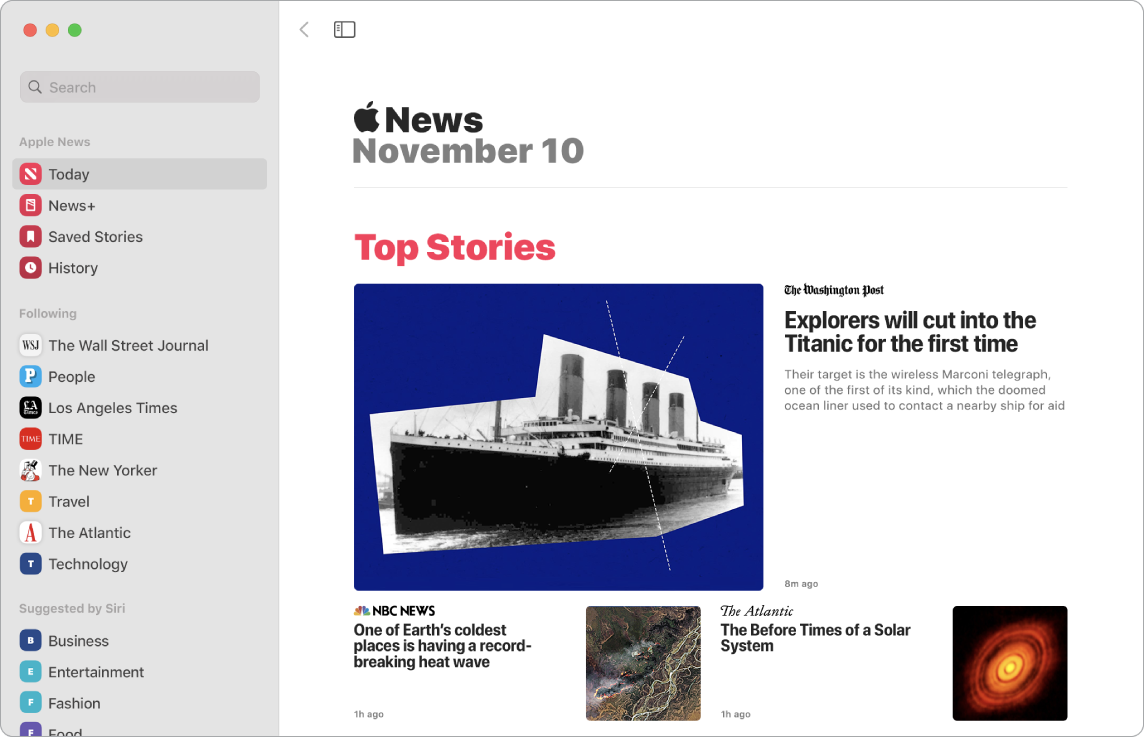Open the Business suggested topic
1144x739 pixels.
[x=29, y=640]
